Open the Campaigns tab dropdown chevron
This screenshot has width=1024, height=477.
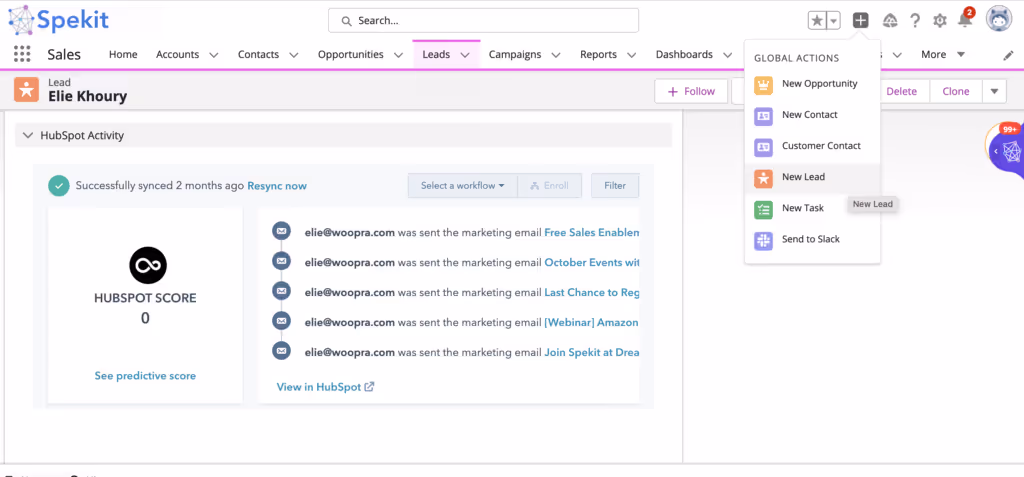(x=556, y=56)
